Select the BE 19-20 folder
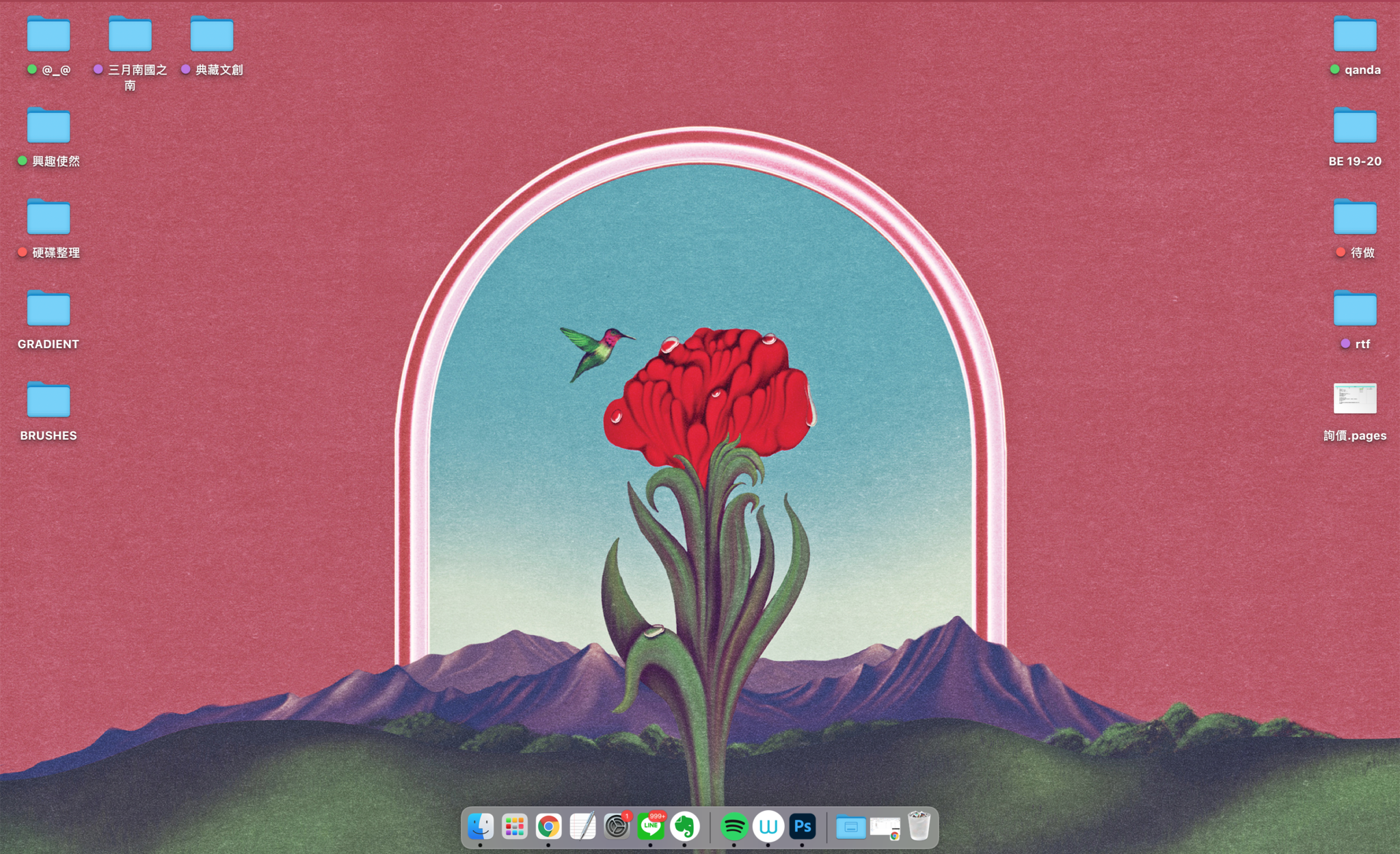The height and width of the screenshot is (854, 1400). coord(1355,126)
